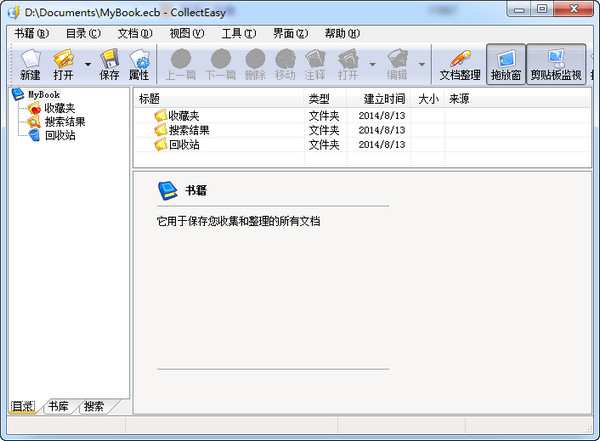Open the 视图(V) menu
This screenshot has height=441, width=600.
[187, 34]
